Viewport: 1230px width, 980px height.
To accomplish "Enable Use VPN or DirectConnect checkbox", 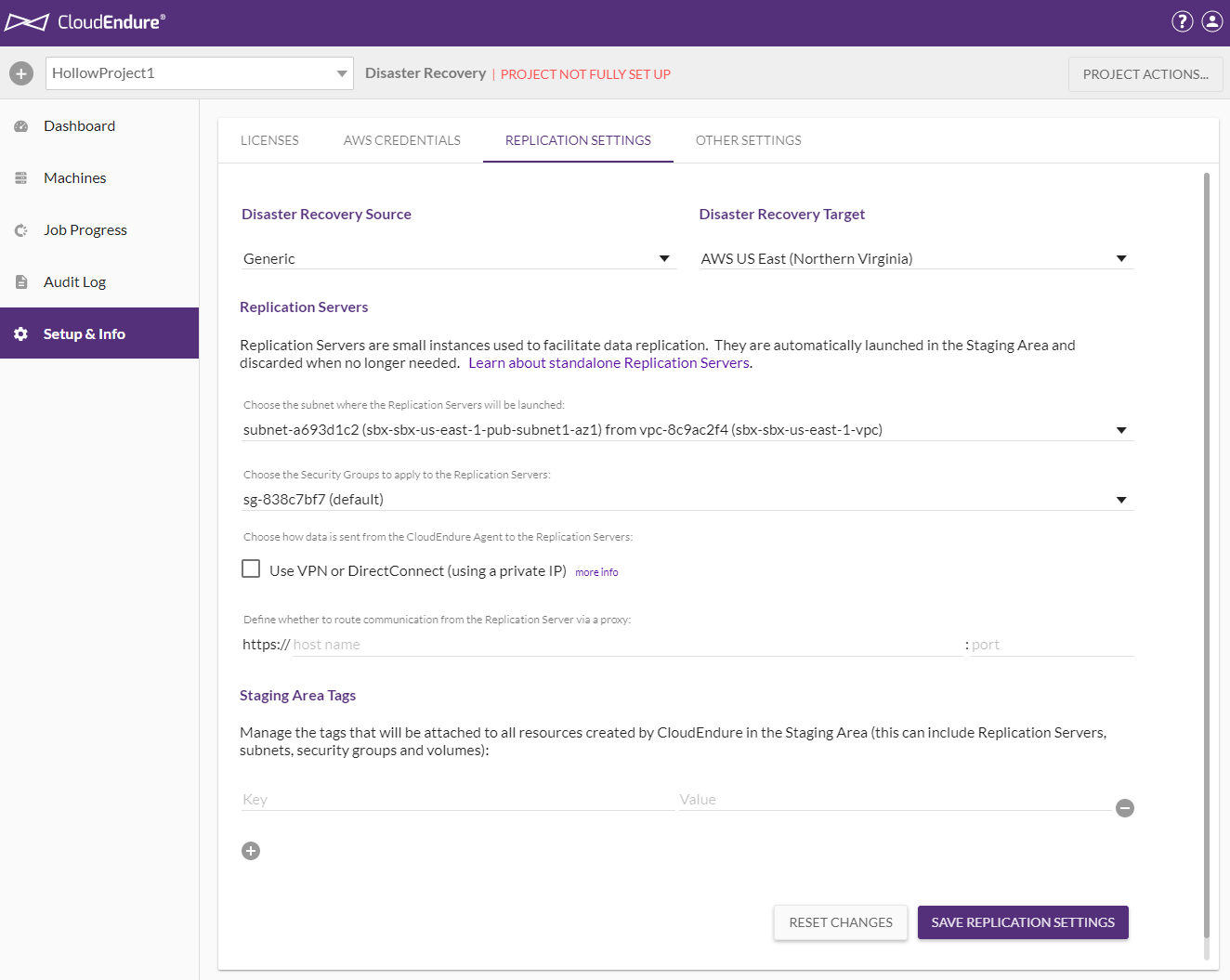I will coord(251,568).
